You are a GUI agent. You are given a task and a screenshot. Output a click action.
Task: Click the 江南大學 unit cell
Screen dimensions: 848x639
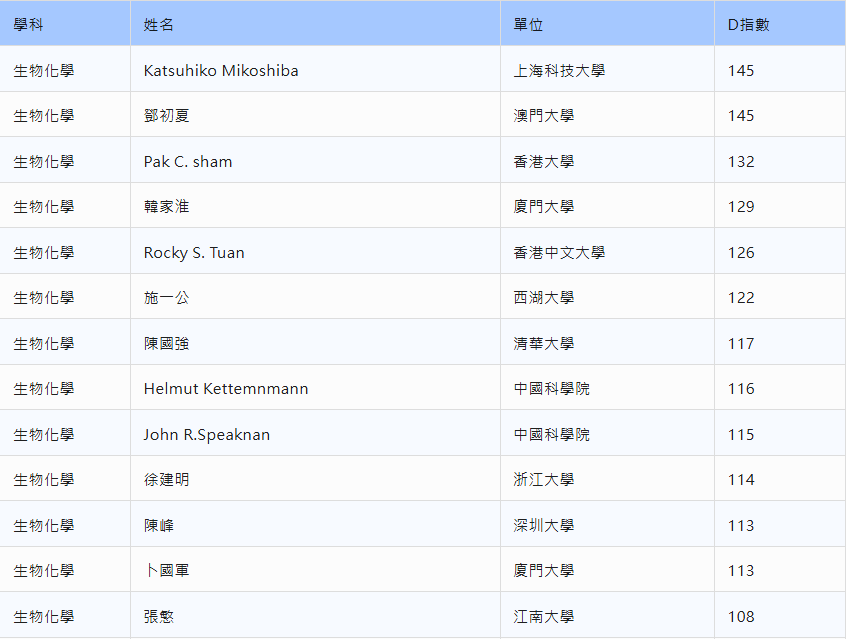pyautogui.click(x=544, y=617)
